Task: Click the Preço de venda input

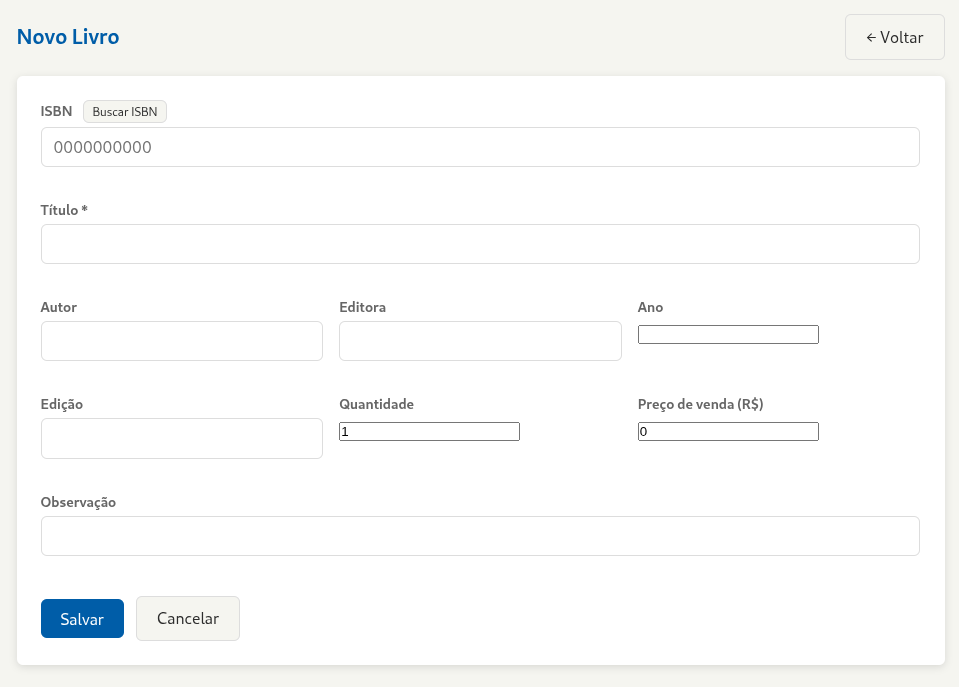Action: 728,432
